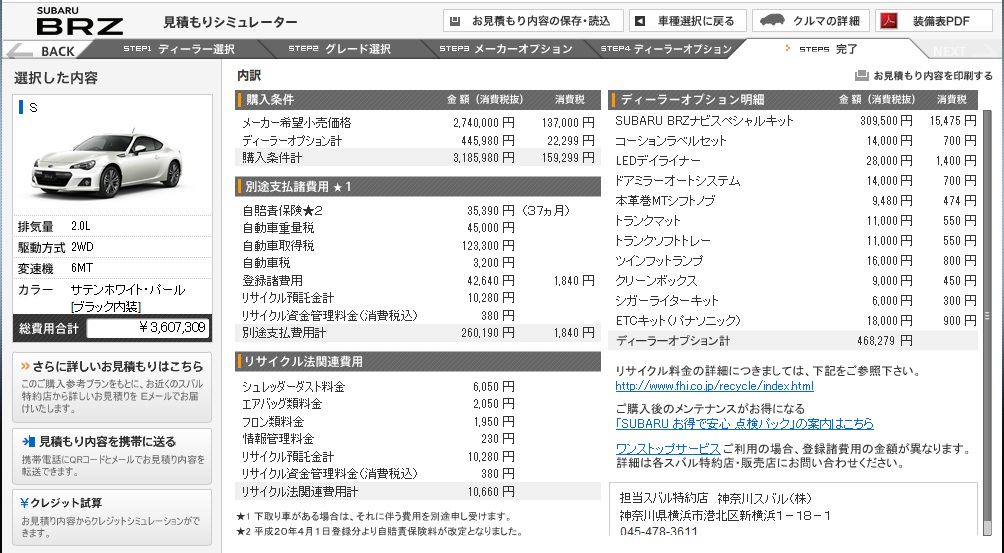Click SUBARU BRZナビスペシャルキット item
Screen dimensions: 1004x553
[x=704, y=121]
